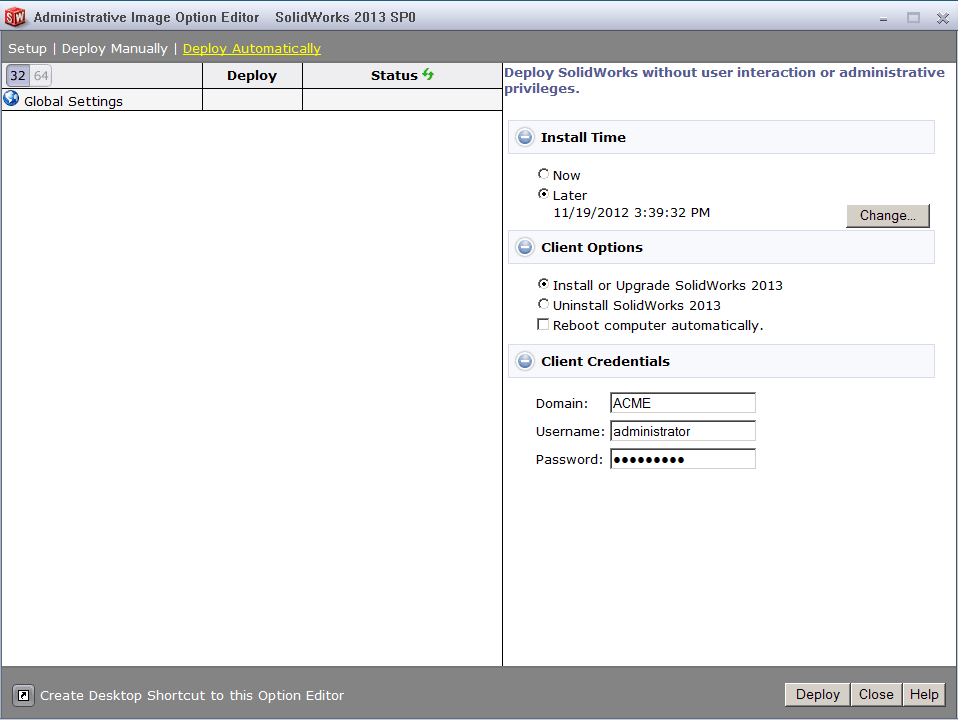
Task: Select the Global Settings row
Action: click(x=252, y=100)
